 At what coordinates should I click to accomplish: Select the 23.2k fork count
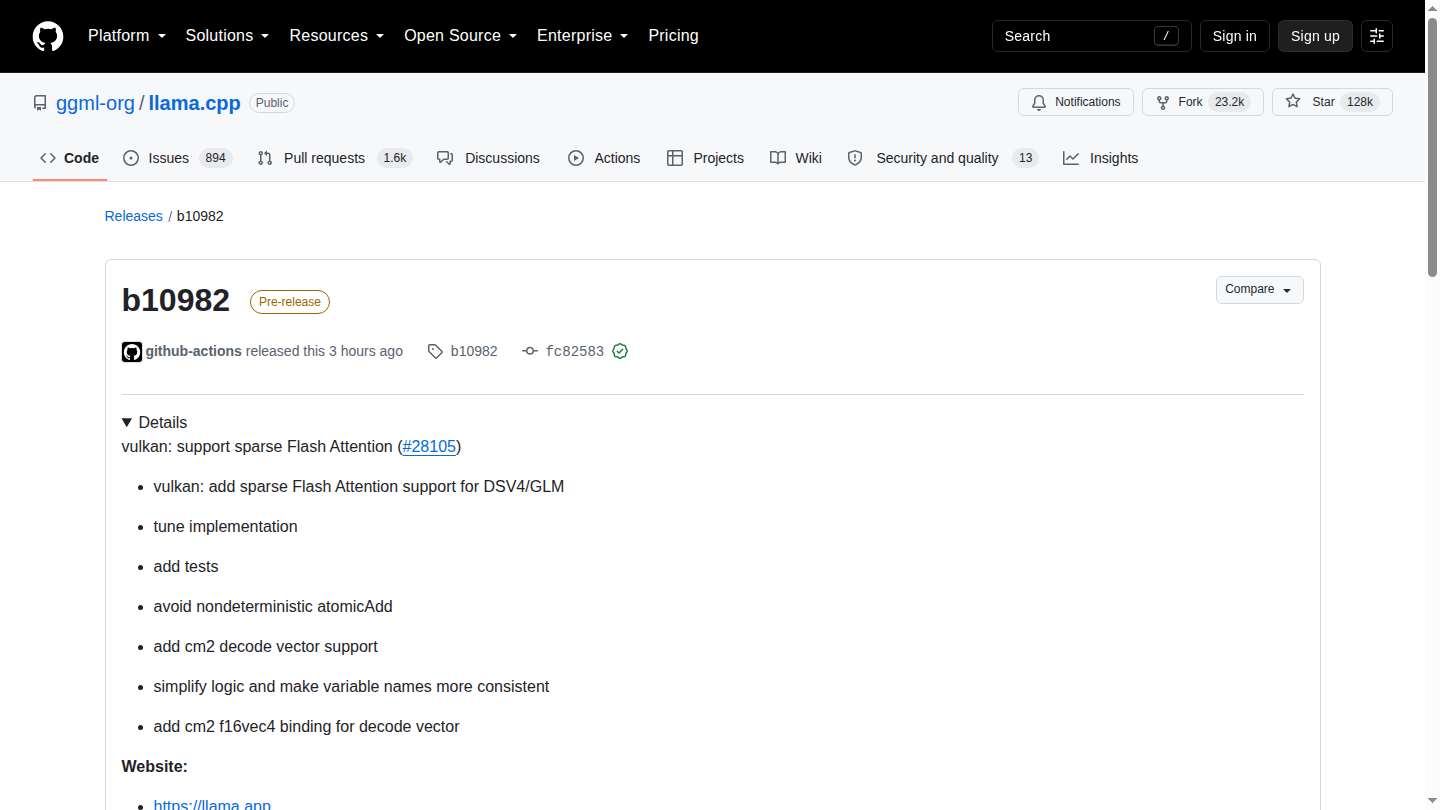[1229, 102]
